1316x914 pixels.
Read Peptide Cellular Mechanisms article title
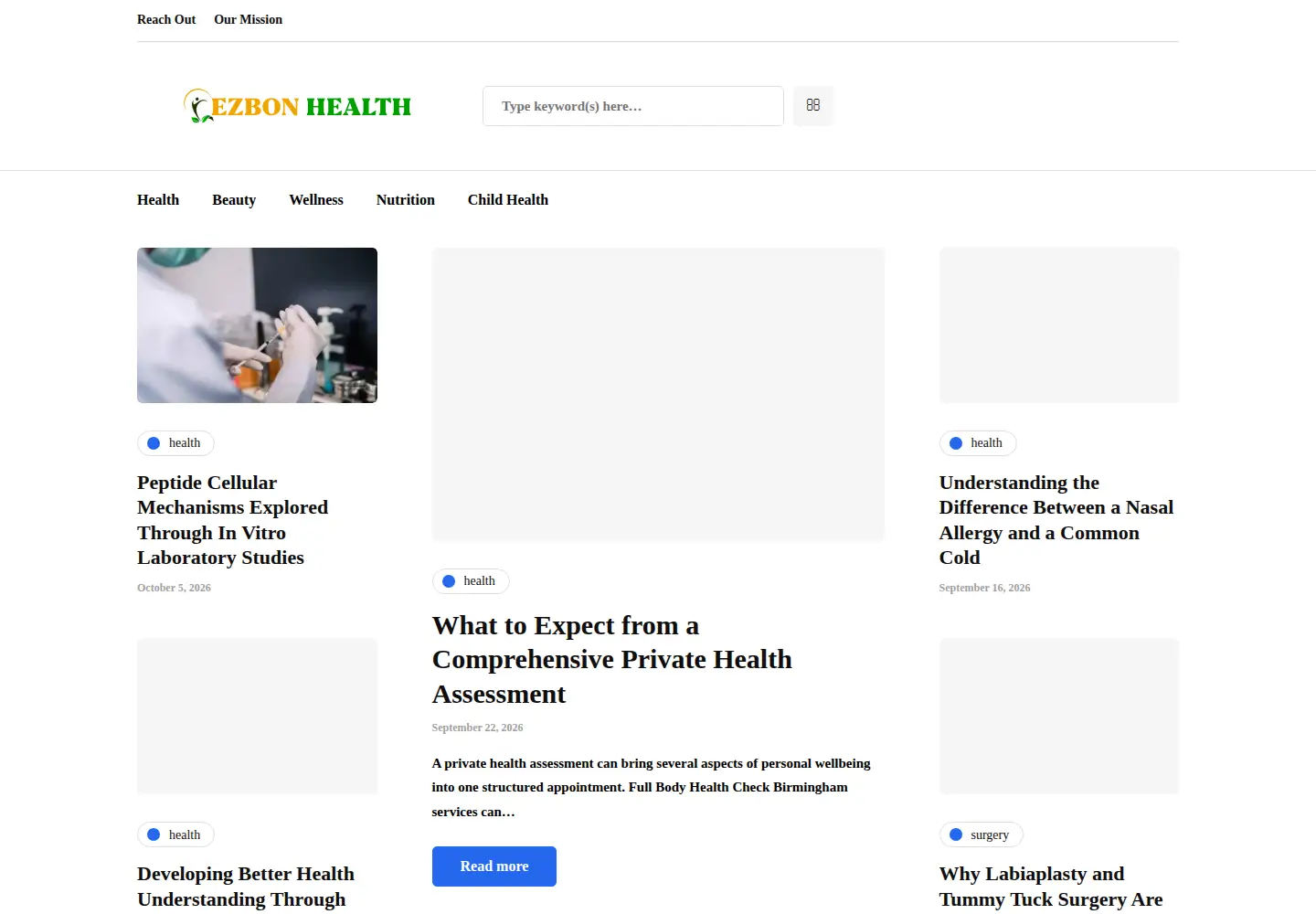point(232,520)
